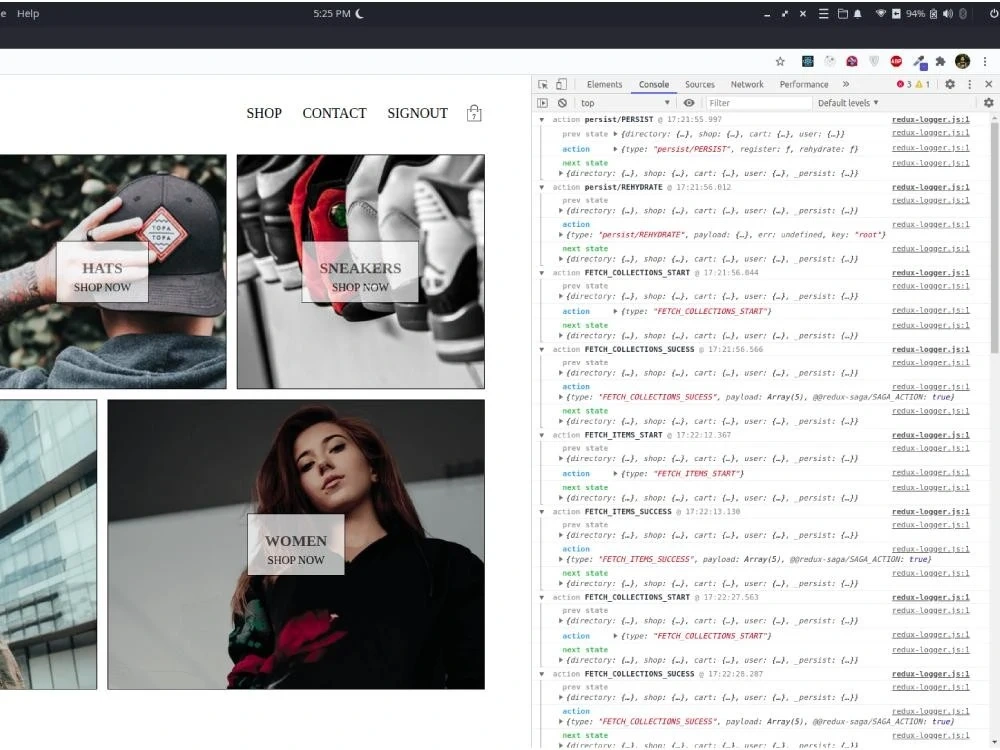Open the AdBlock Plus extension icon
Image resolution: width=1000 pixels, height=750 pixels.
coord(896,61)
